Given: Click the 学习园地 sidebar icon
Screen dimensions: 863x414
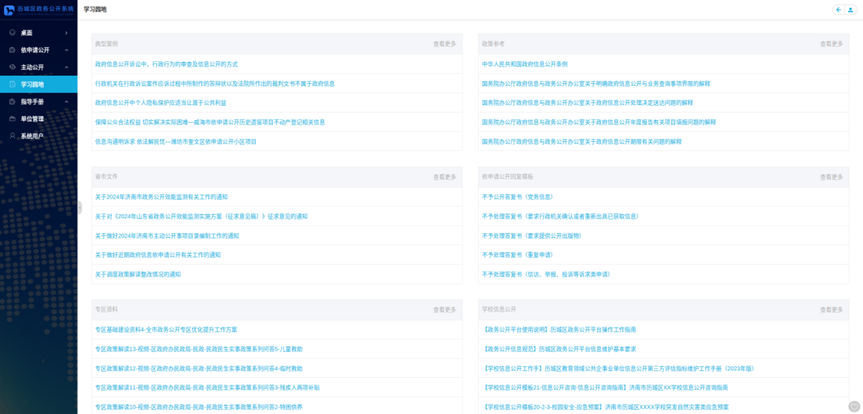Looking at the screenshot, I should coord(12,85).
